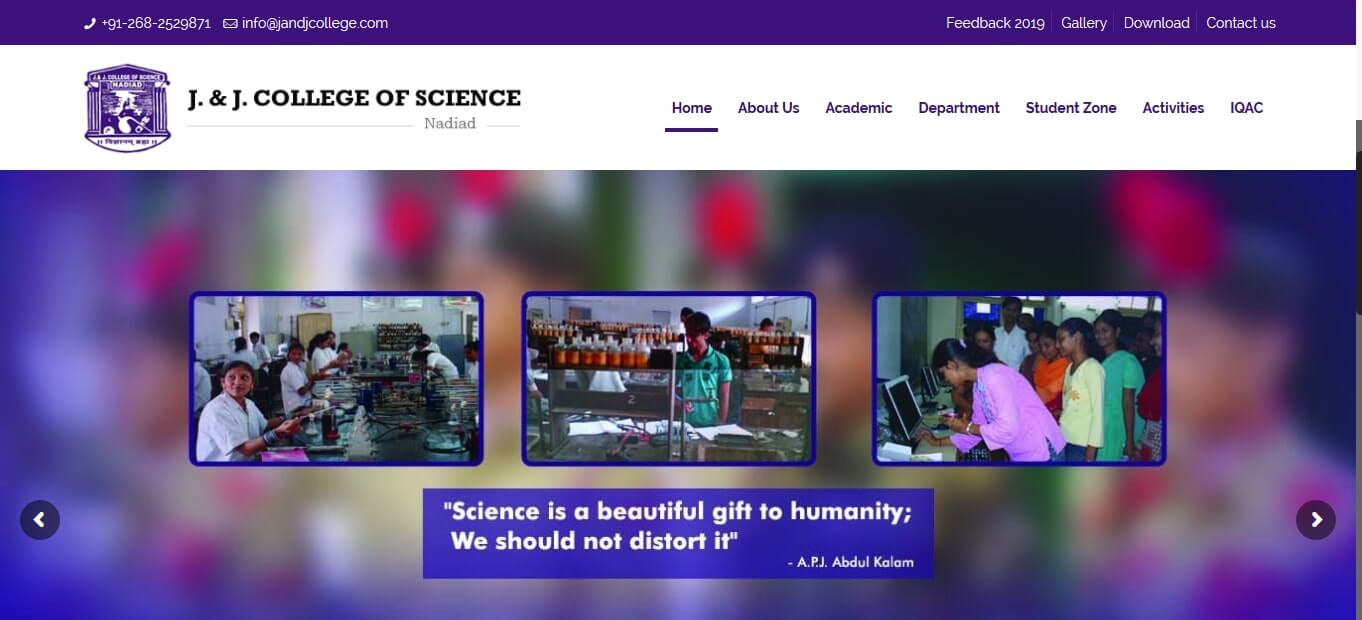Click the phone icon in top bar
1362x620 pixels.
click(90, 23)
